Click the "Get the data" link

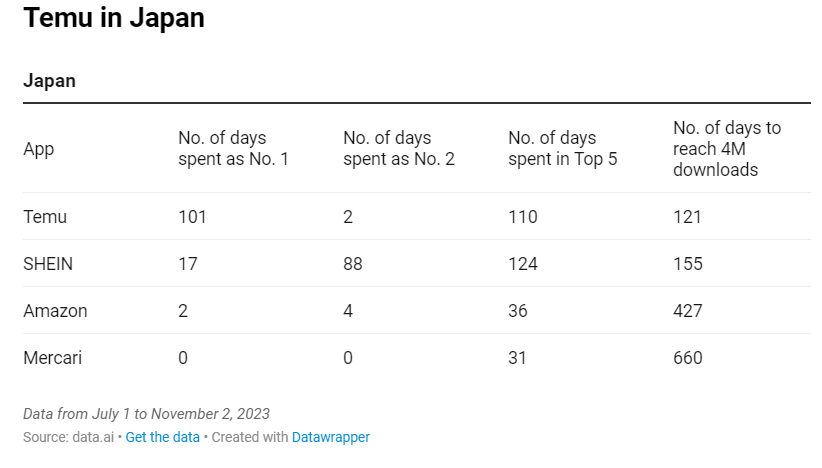163,437
